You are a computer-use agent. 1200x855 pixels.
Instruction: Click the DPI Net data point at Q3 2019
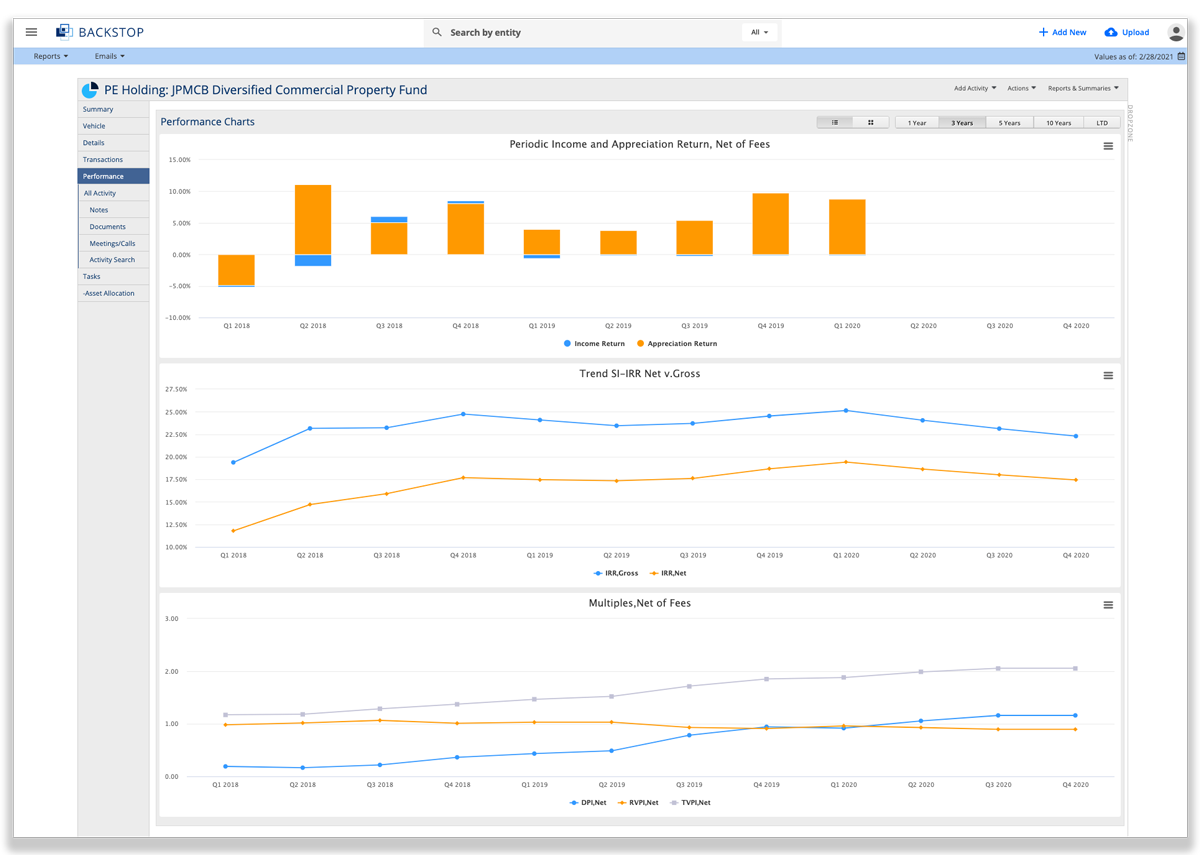689,735
